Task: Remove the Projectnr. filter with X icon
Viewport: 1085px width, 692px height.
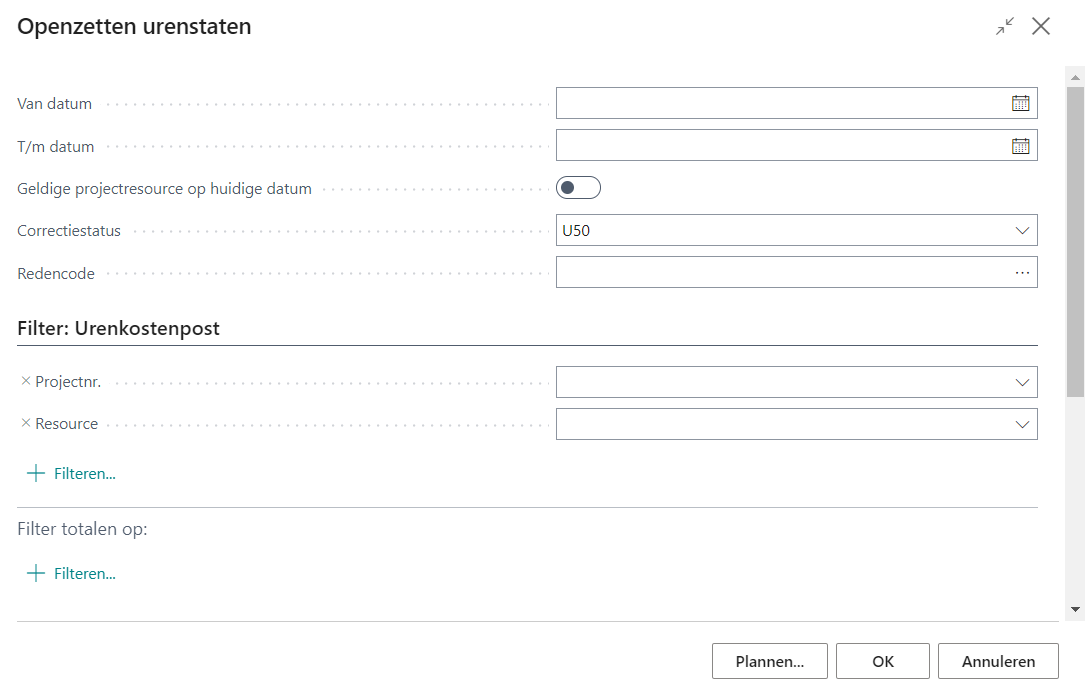Action: click(x=26, y=381)
